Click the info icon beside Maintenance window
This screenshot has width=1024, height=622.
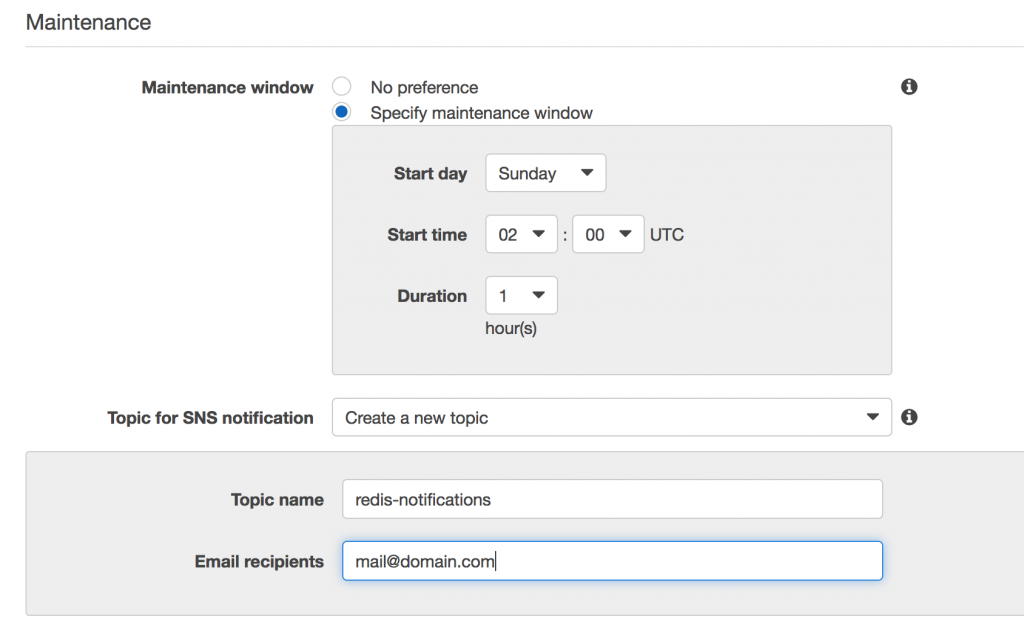(x=909, y=87)
